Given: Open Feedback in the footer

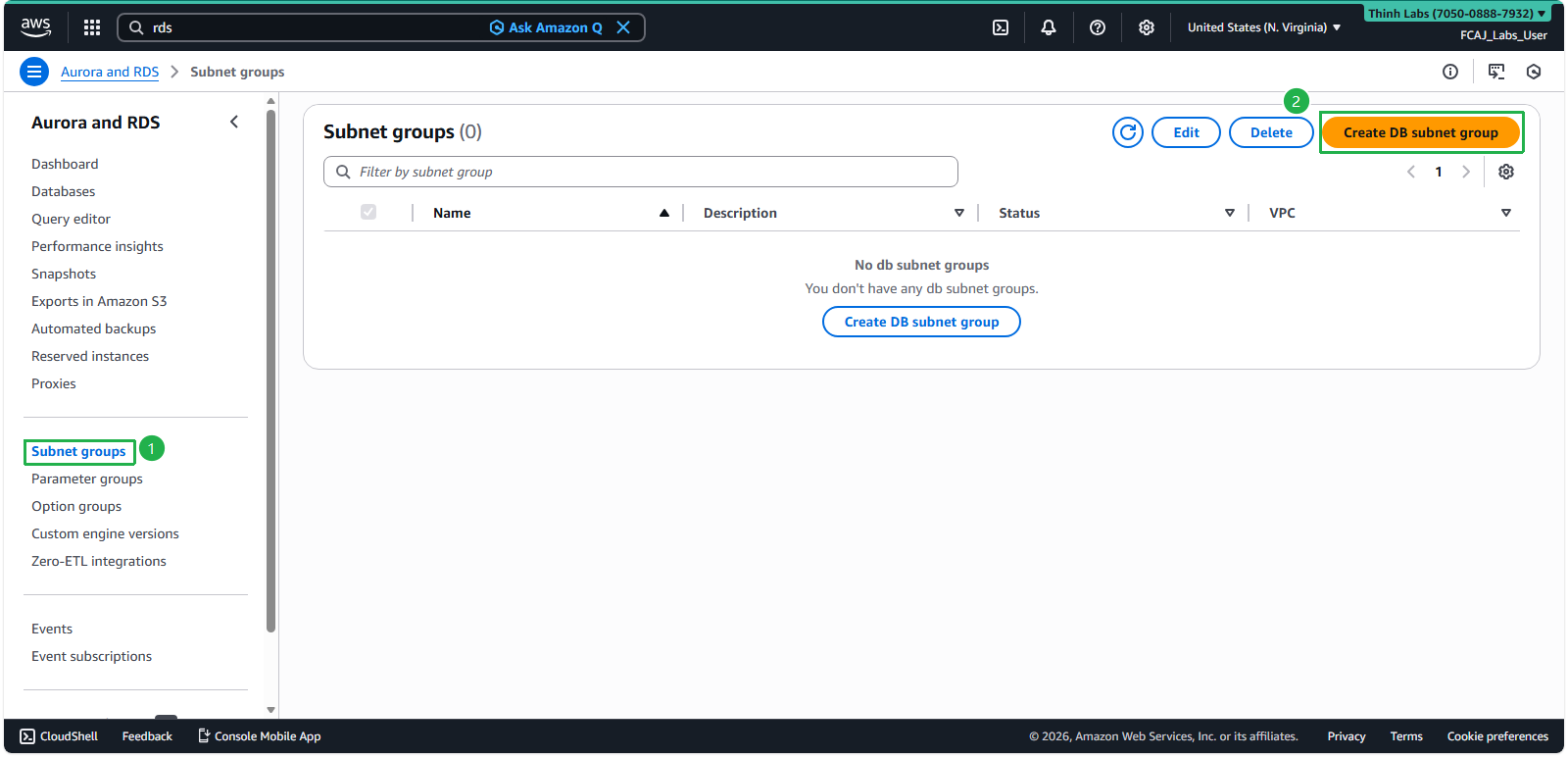Looking at the screenshot, I should pos(147,736).
